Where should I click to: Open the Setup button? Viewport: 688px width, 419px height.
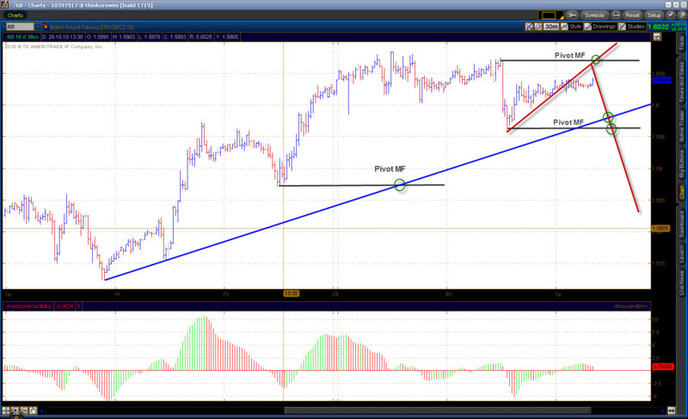click(654, 15)
